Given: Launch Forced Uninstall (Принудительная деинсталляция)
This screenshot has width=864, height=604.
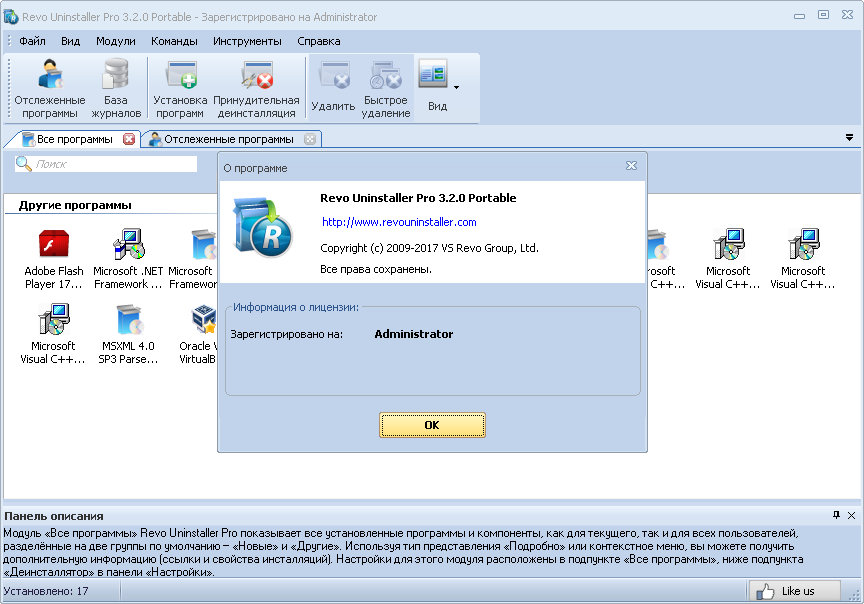Looking at the screenshot, I should click(x=256, y=88).
